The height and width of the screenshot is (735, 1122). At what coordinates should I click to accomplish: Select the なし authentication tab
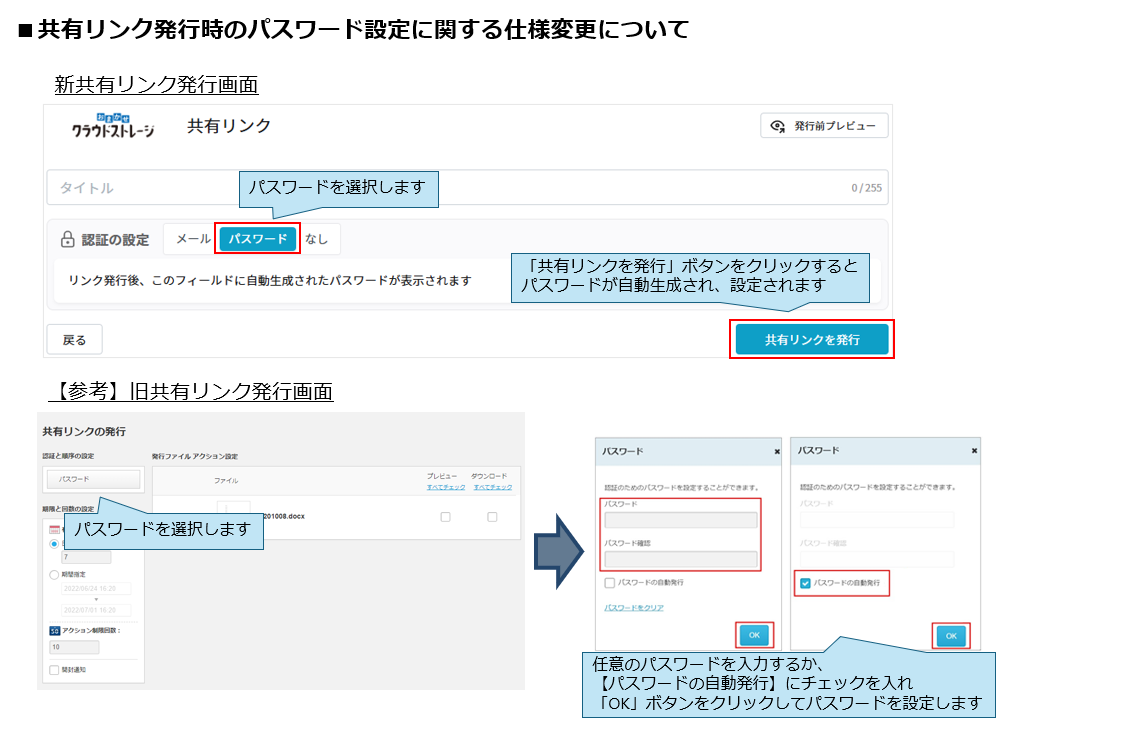pyautogui.click(x=316, y=239)
